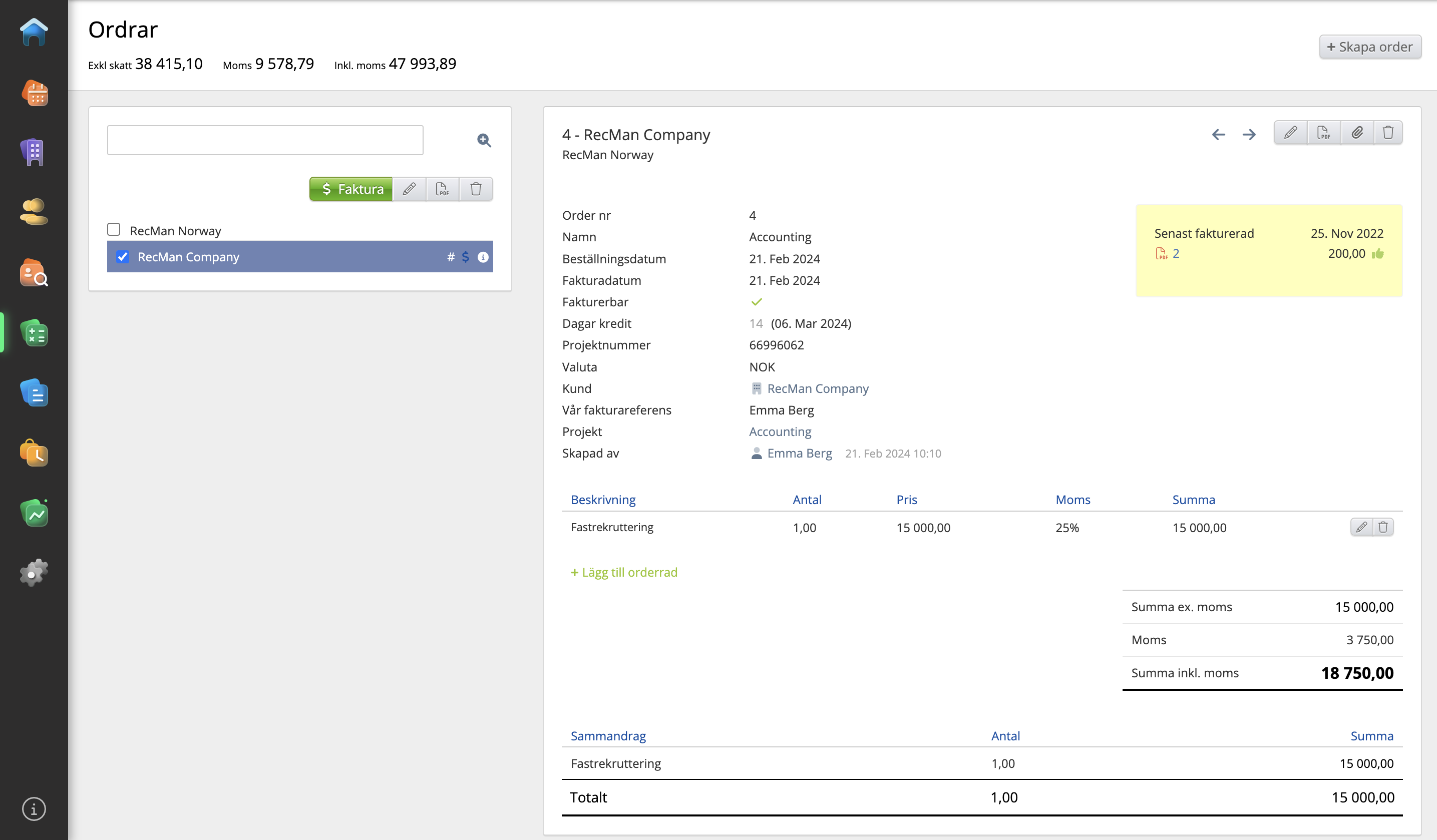Sort by the Summa column header
Screen dimensions: 1437x840
[1193, 500]
